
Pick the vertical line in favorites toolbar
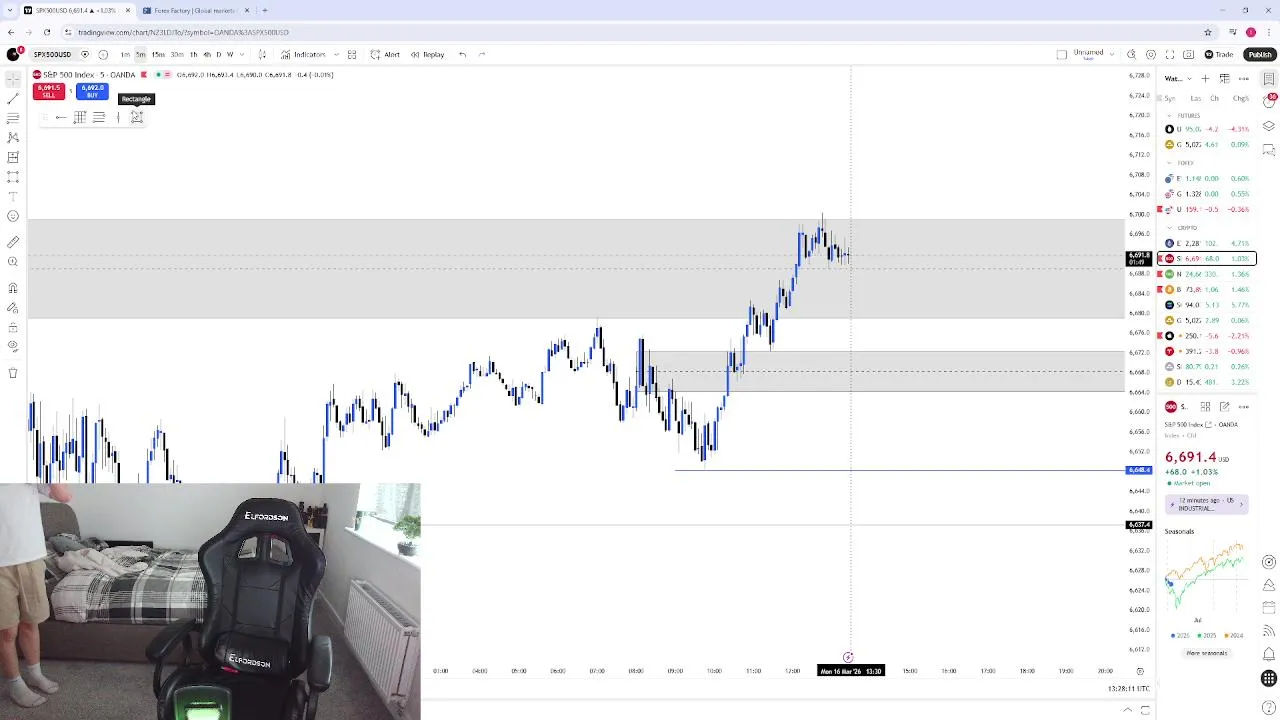[118, 117]
